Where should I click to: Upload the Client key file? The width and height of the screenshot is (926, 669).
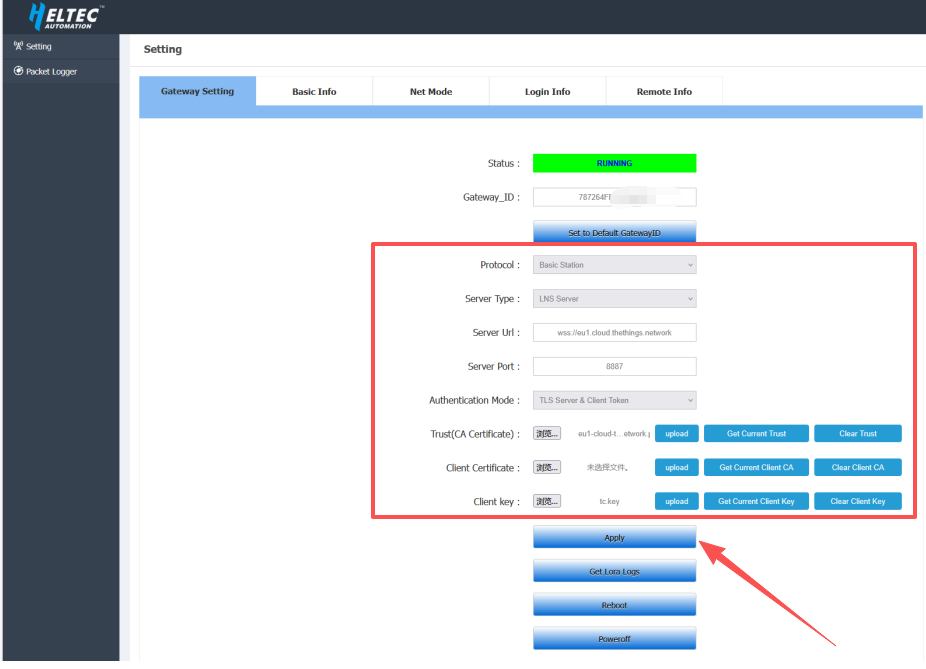(676, 501)
